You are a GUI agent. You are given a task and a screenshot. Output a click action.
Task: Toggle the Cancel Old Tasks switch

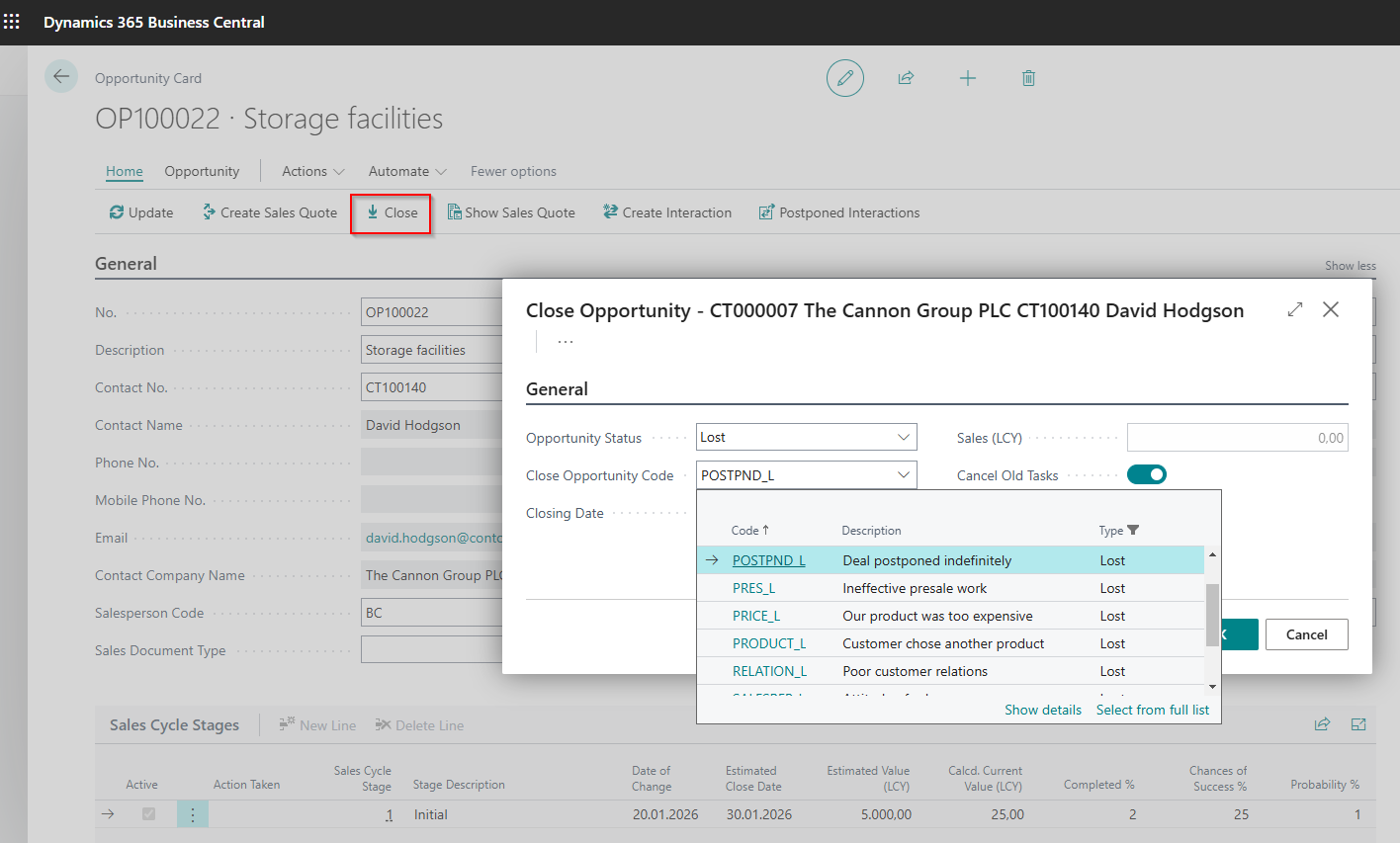pos(1147,475)
